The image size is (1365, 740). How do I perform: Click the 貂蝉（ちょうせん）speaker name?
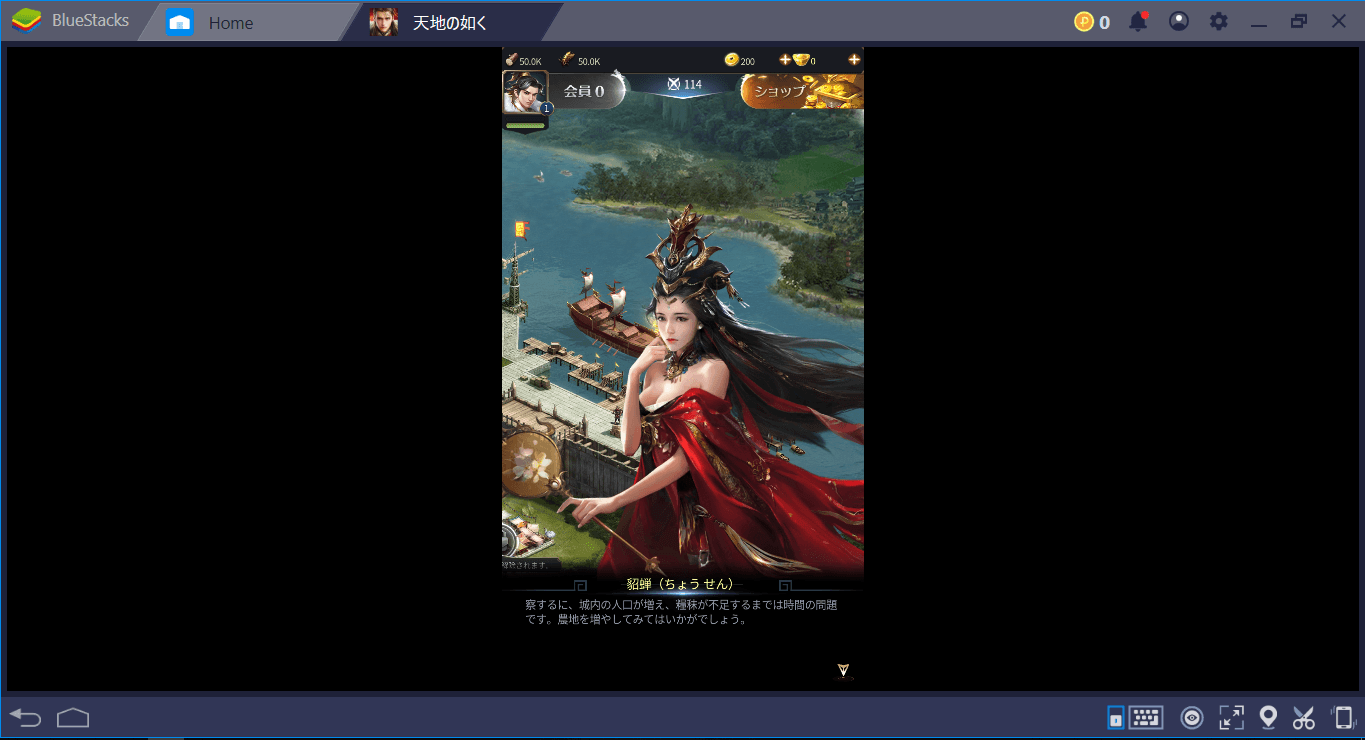pyautogui.click(x=680, y=583)
